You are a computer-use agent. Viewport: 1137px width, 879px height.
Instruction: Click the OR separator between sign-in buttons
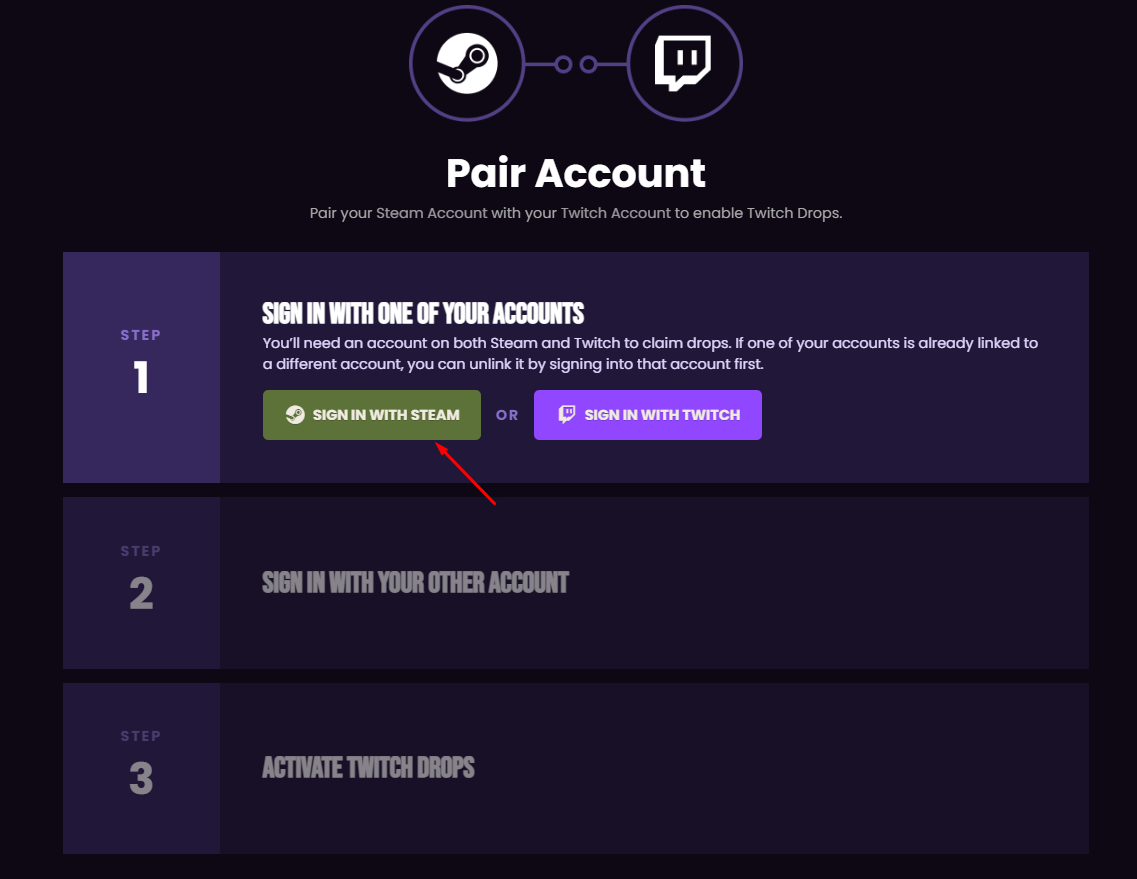(507, 415)
